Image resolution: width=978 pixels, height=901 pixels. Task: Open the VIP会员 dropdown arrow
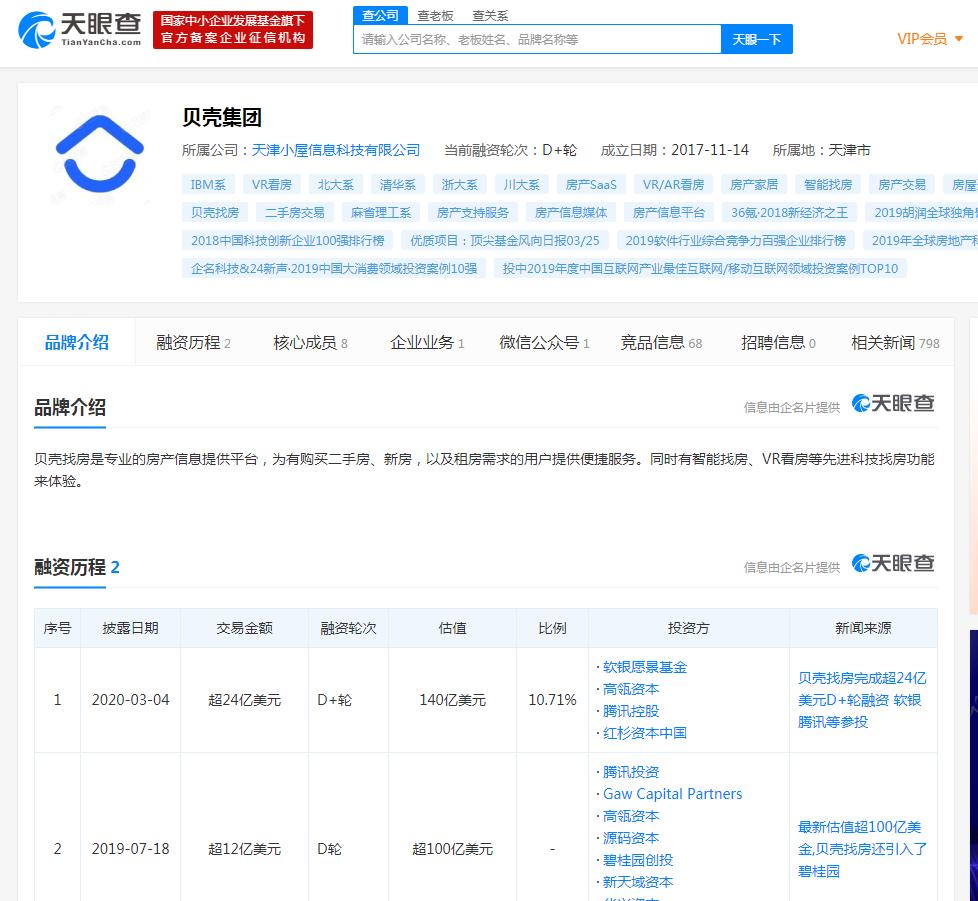(959, 39)
